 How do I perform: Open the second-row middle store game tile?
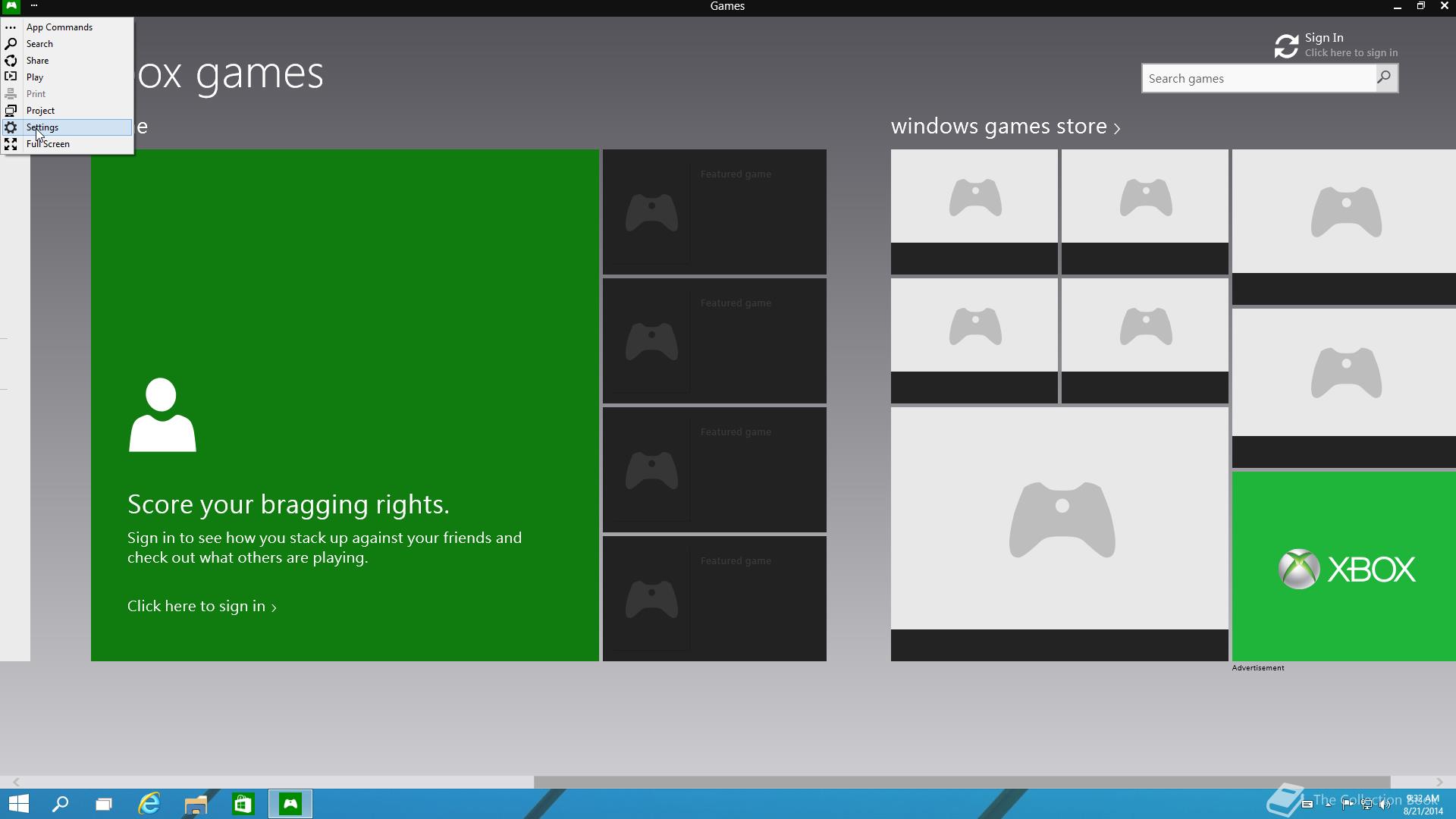(1145, 340)
